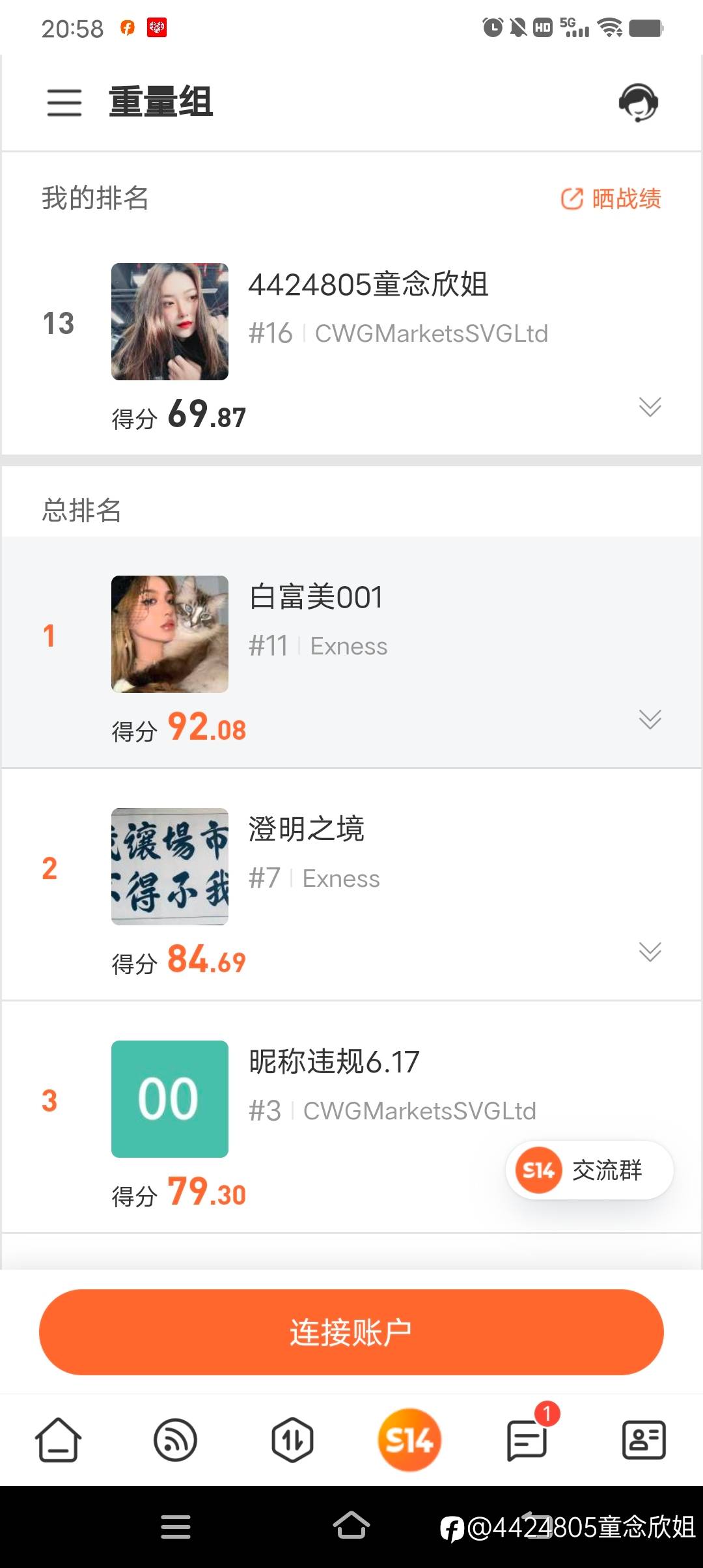Expand details for 澄明之境
Image resolution: width=703 pixels, height=1568 pixels.
(x=650, y=951)
